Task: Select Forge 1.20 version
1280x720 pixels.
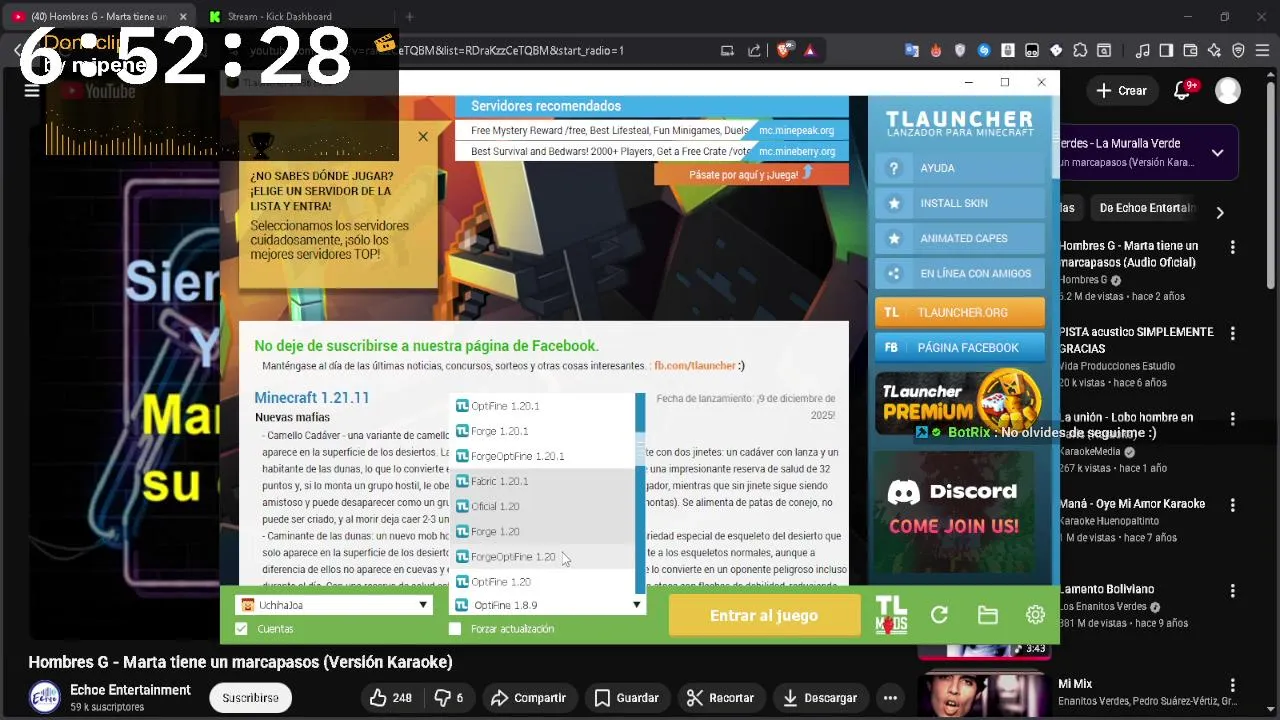Action: click(x=542, y=531)
